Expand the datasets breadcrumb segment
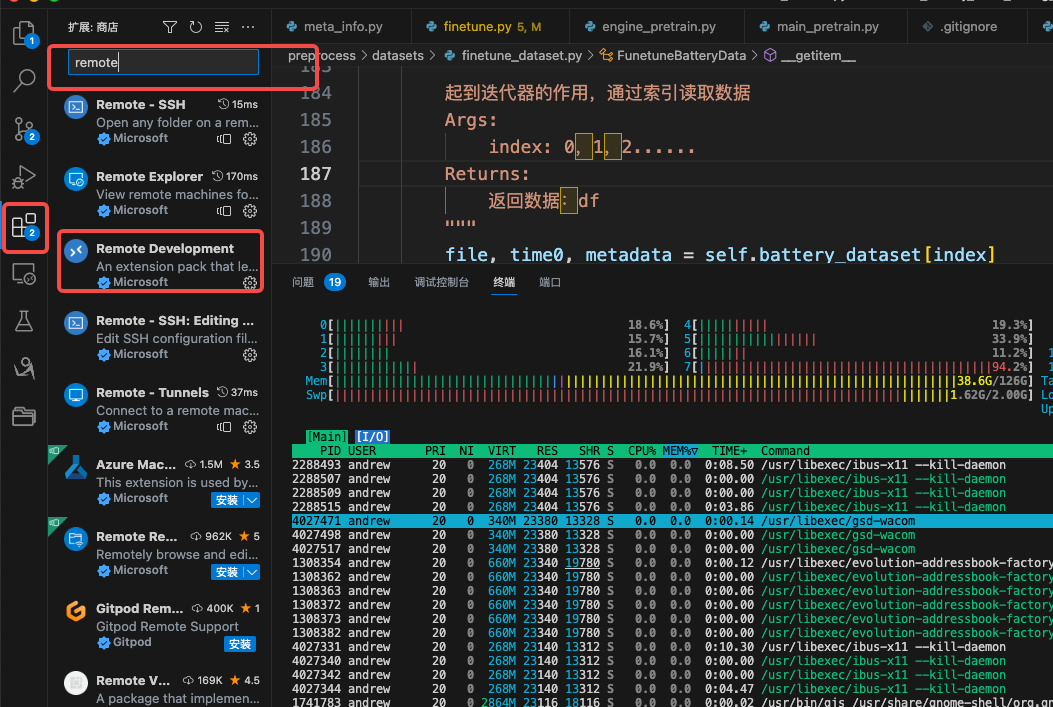This screenshot has width=1053, height=707. (x=398, y=56)
